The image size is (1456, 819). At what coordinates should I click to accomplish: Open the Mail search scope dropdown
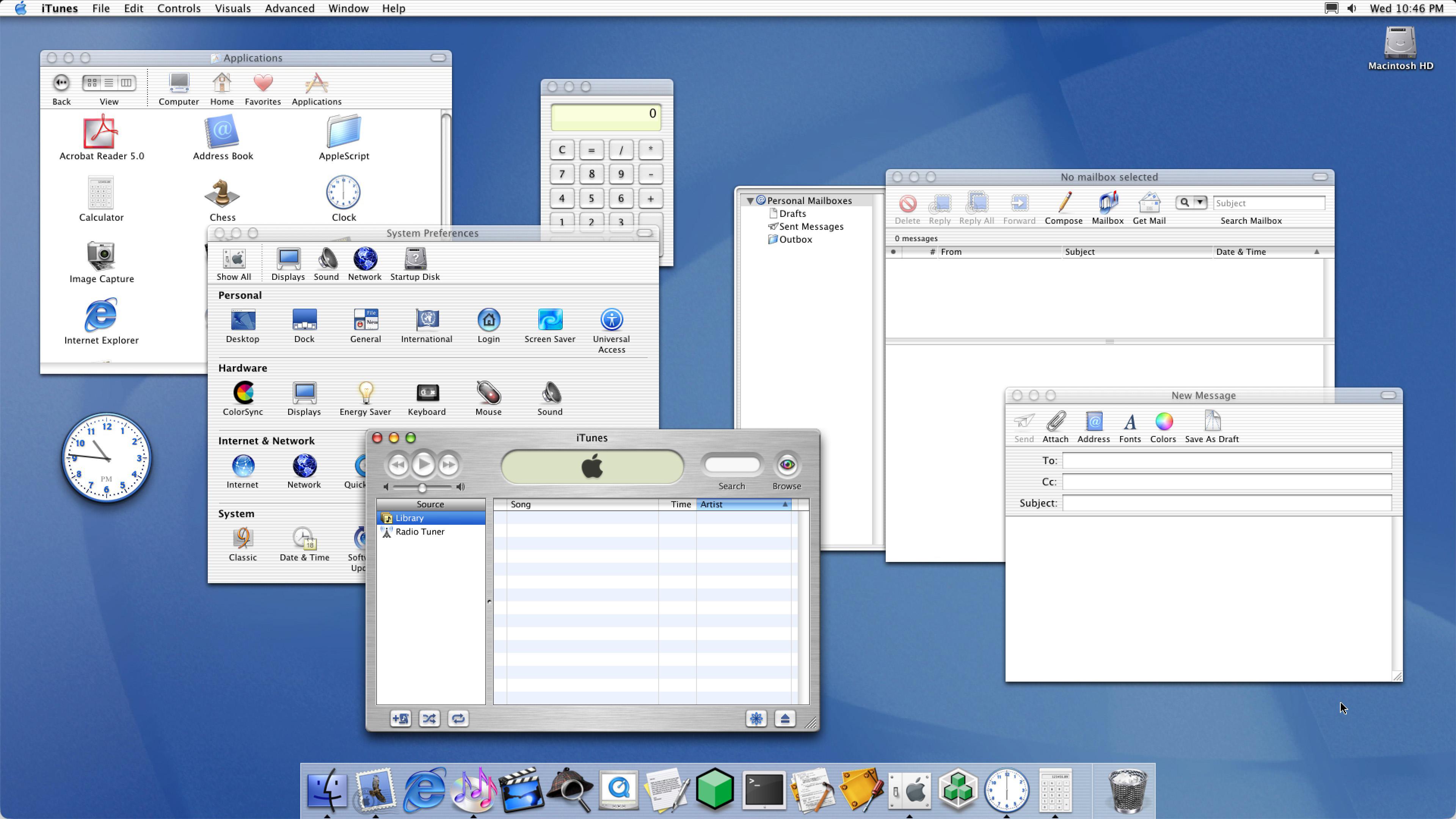(x=1199, y=202)
